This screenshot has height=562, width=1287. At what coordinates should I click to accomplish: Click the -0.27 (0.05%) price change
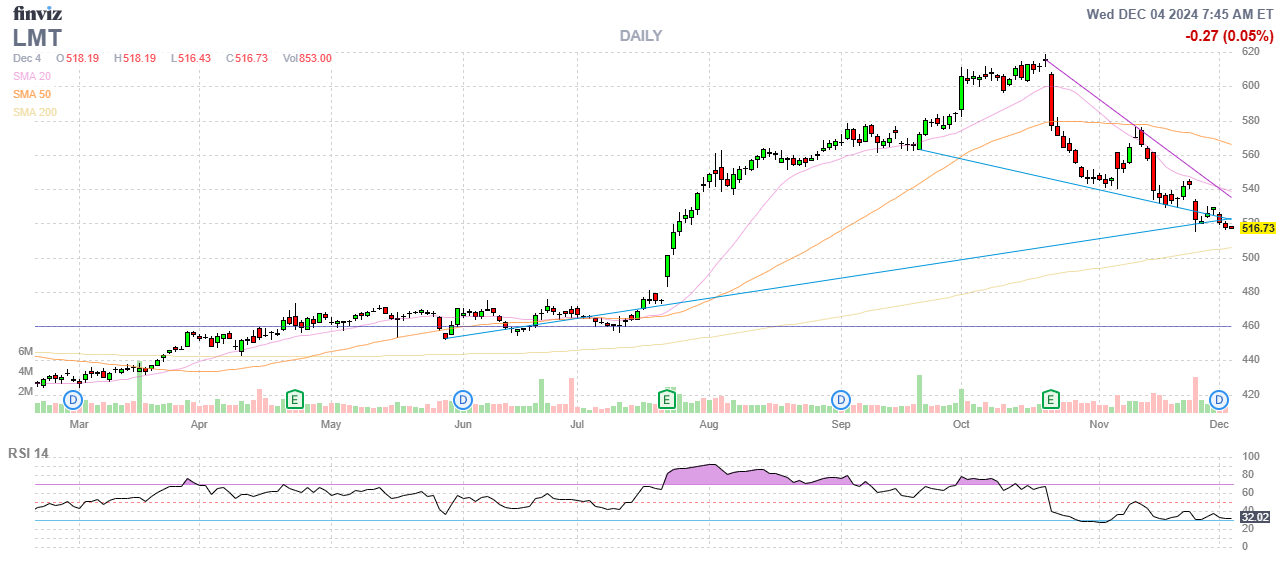coord(1229,36)
